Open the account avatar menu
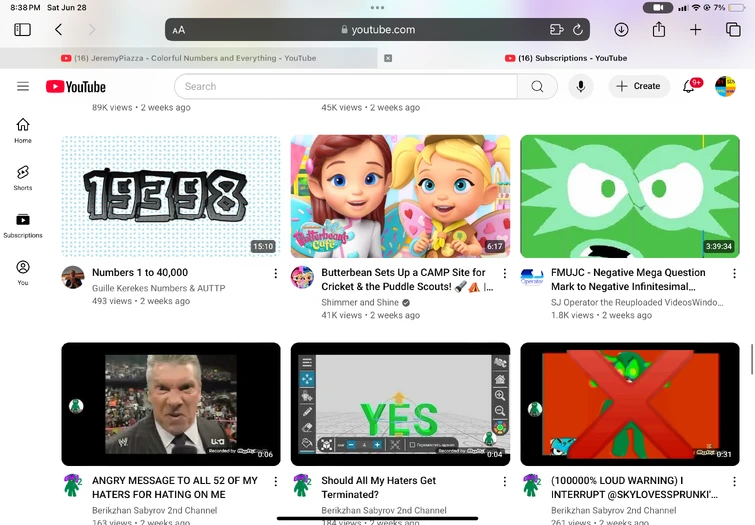This screenshot has width=755, height=525. pos(725,86)
